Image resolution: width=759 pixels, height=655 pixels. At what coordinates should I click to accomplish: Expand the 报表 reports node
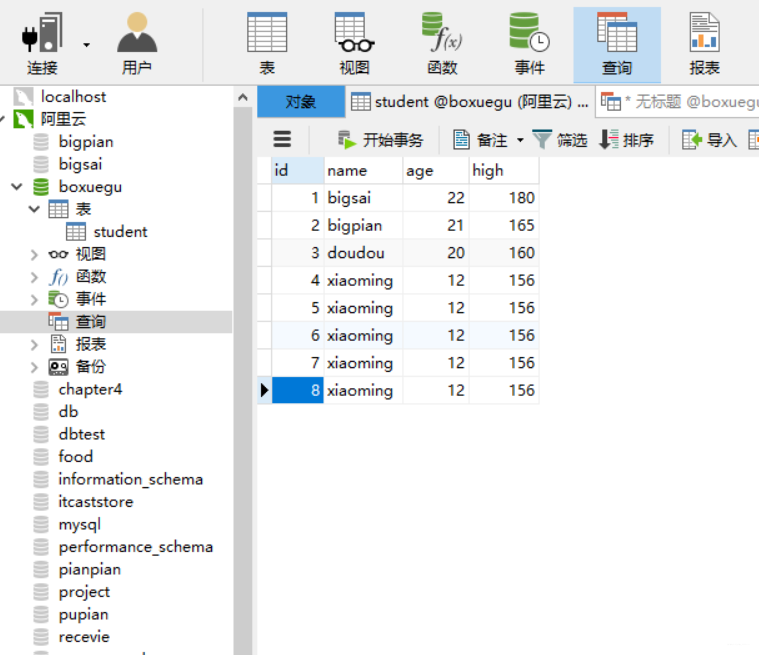coord(34,344)
